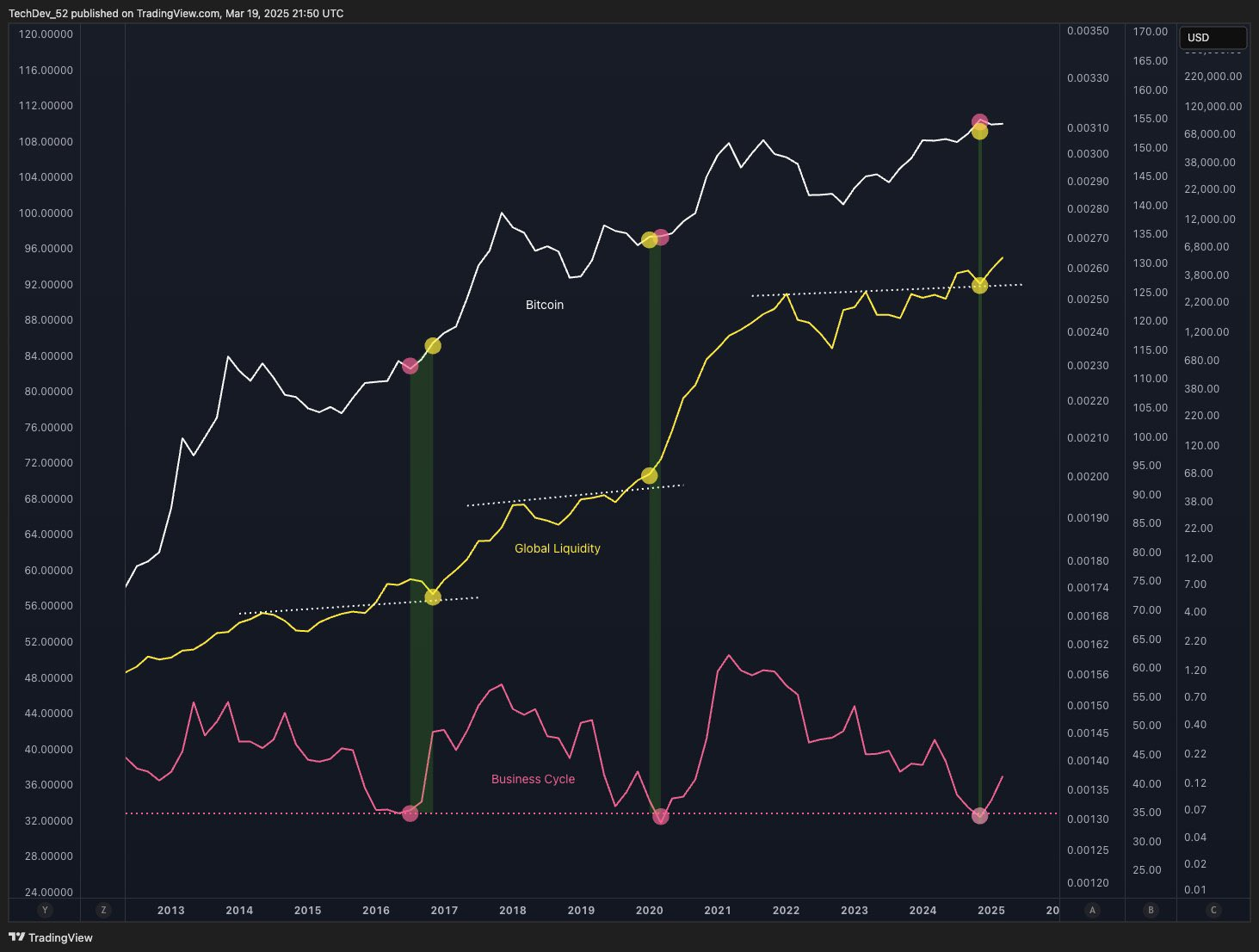Open the USD currency selector

pyautogui.click(x=1212, y=38)
